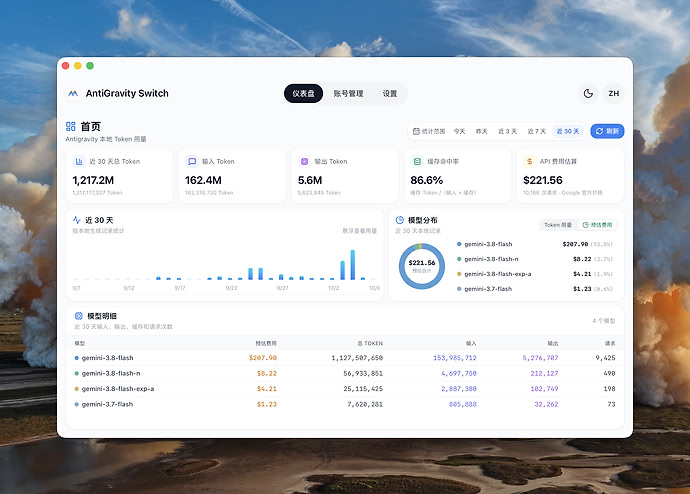Click the pie chart model distribution icon
Viewport: 690px width, 494px height.
(400, 220)
